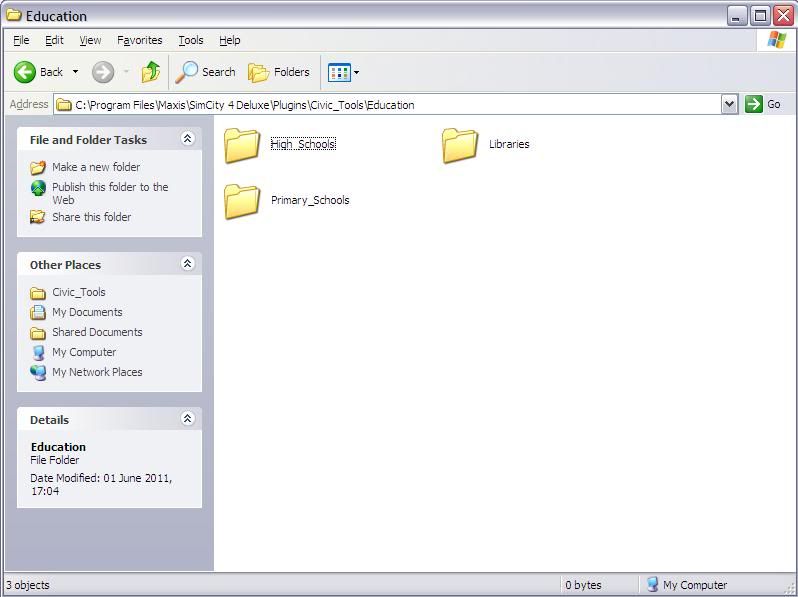This screenshot has height=597, width=798.
Task: Click the High_Schools folder name
Action: [x=303, y=144]
